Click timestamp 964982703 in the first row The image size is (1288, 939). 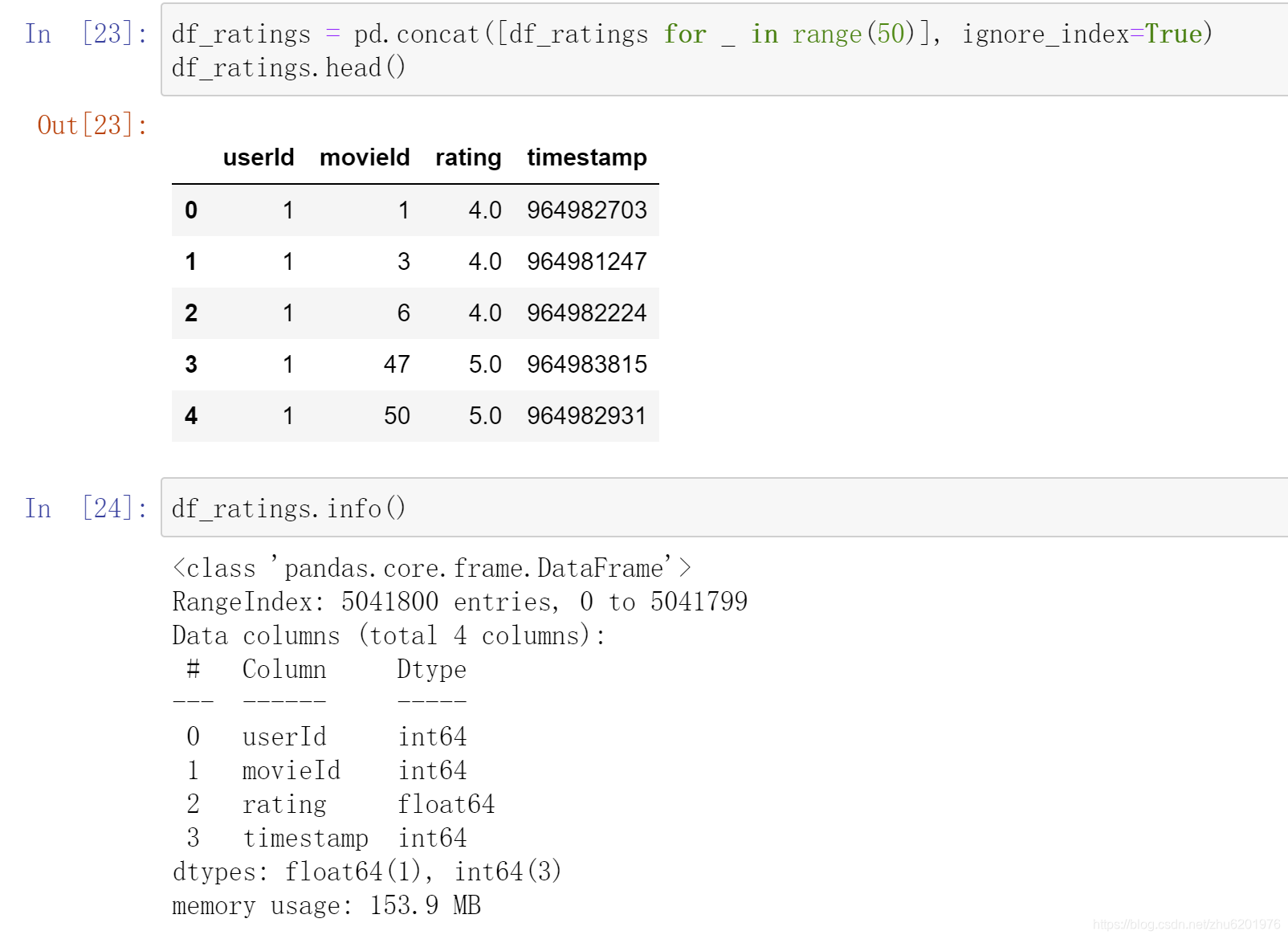[586, 210]
